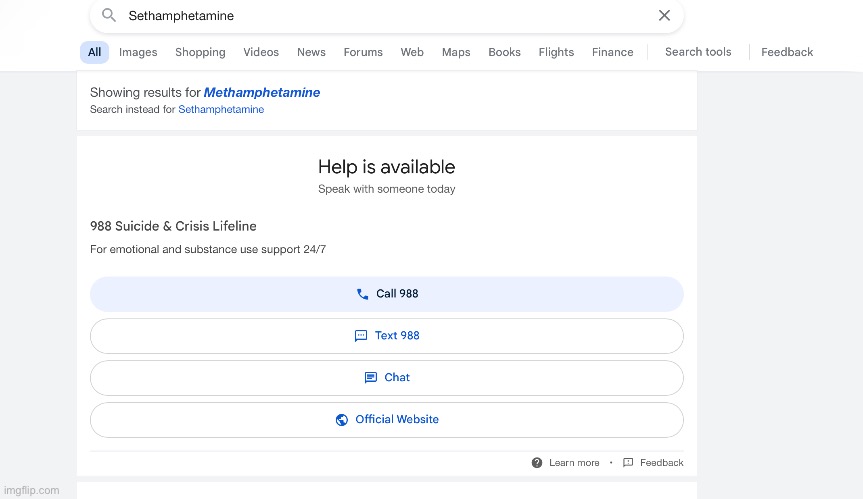Start a Chat with the lifeline
Image resolution: width=863 pixels, height=499 pixels.
click(x=387, y=378)
